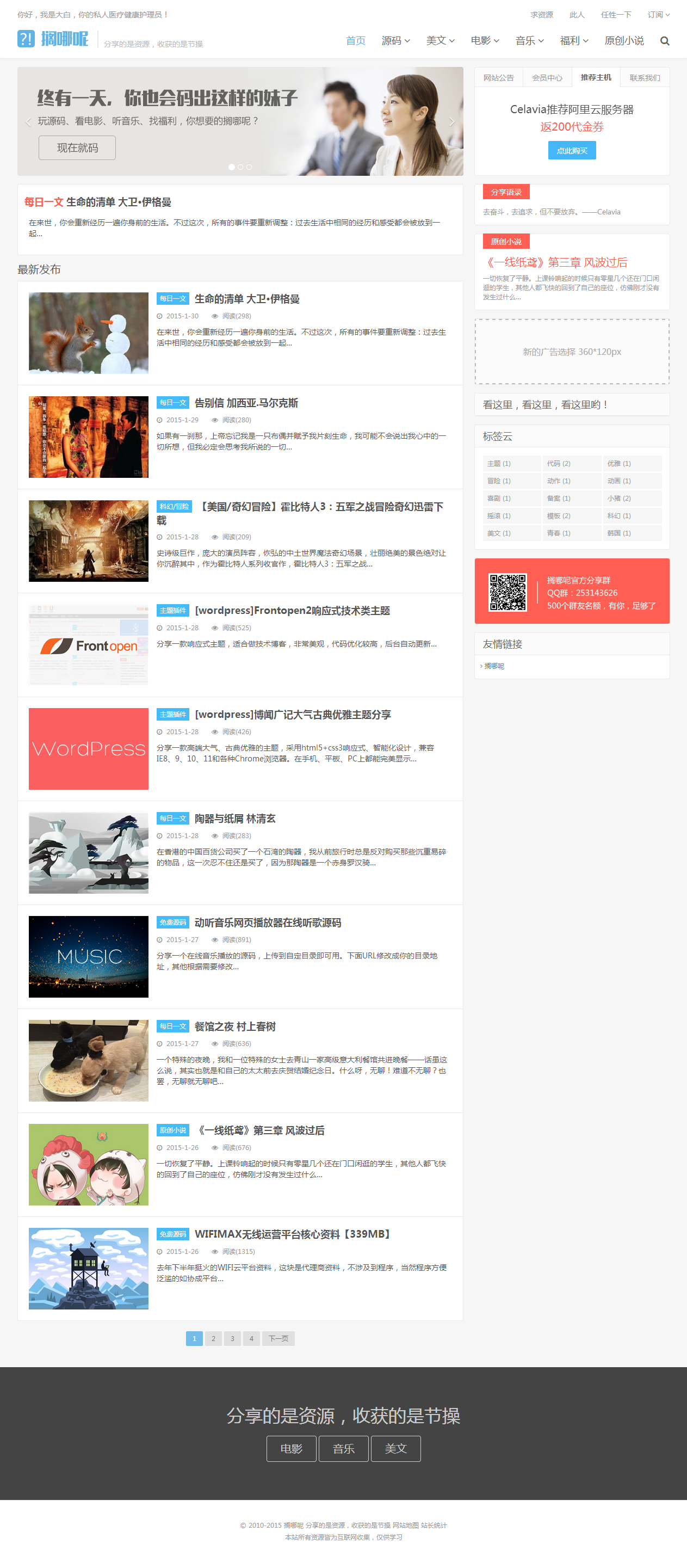Click the carousel next arrow
Viewport: 687px width, 1568px height.
coord(451,122)
